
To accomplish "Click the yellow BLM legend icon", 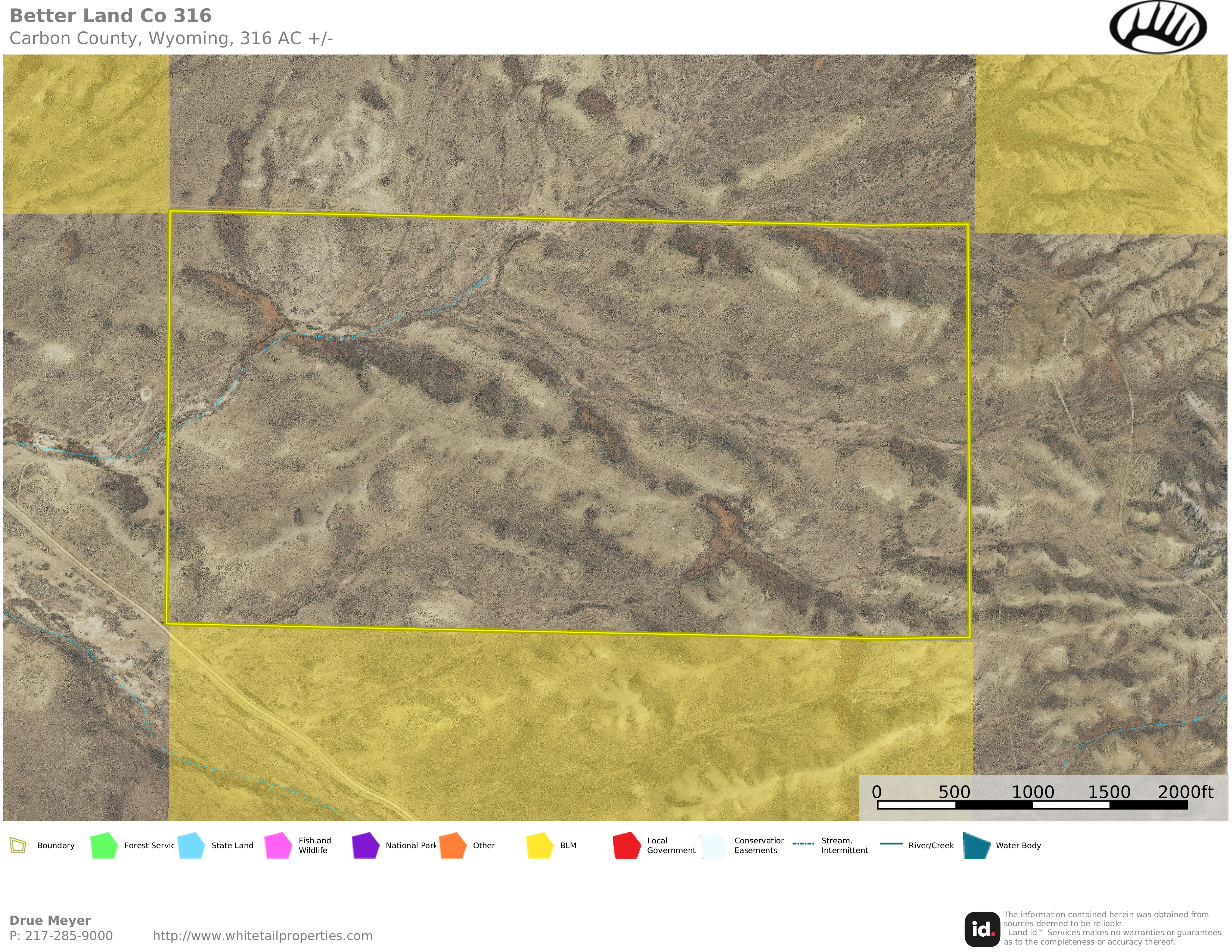I will coord(540,845).
